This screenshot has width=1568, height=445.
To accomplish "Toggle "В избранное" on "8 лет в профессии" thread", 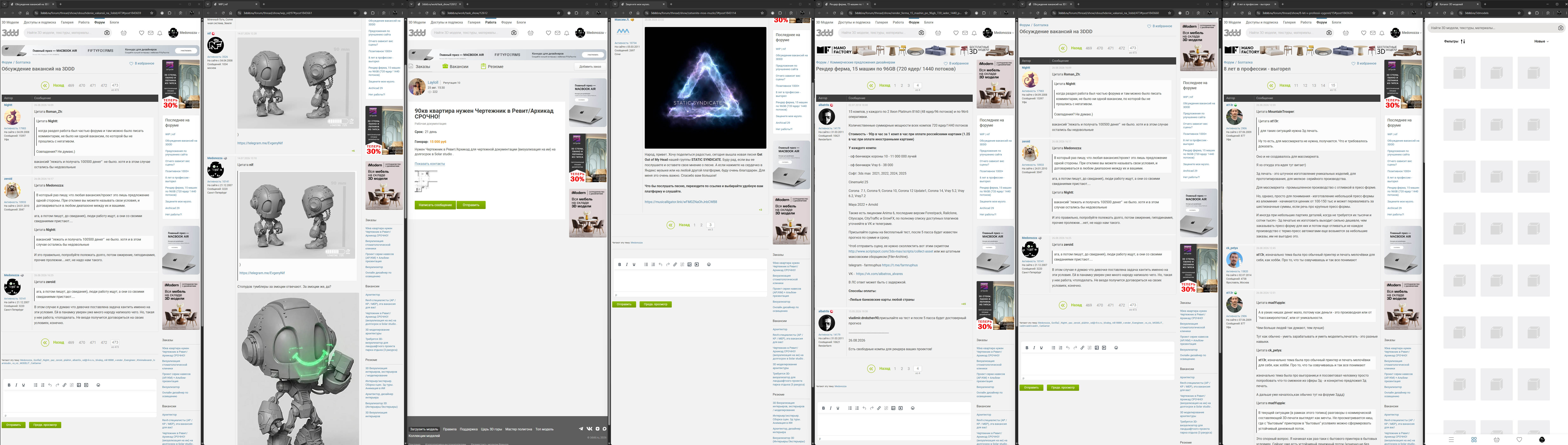I will tap(1364, 63).
